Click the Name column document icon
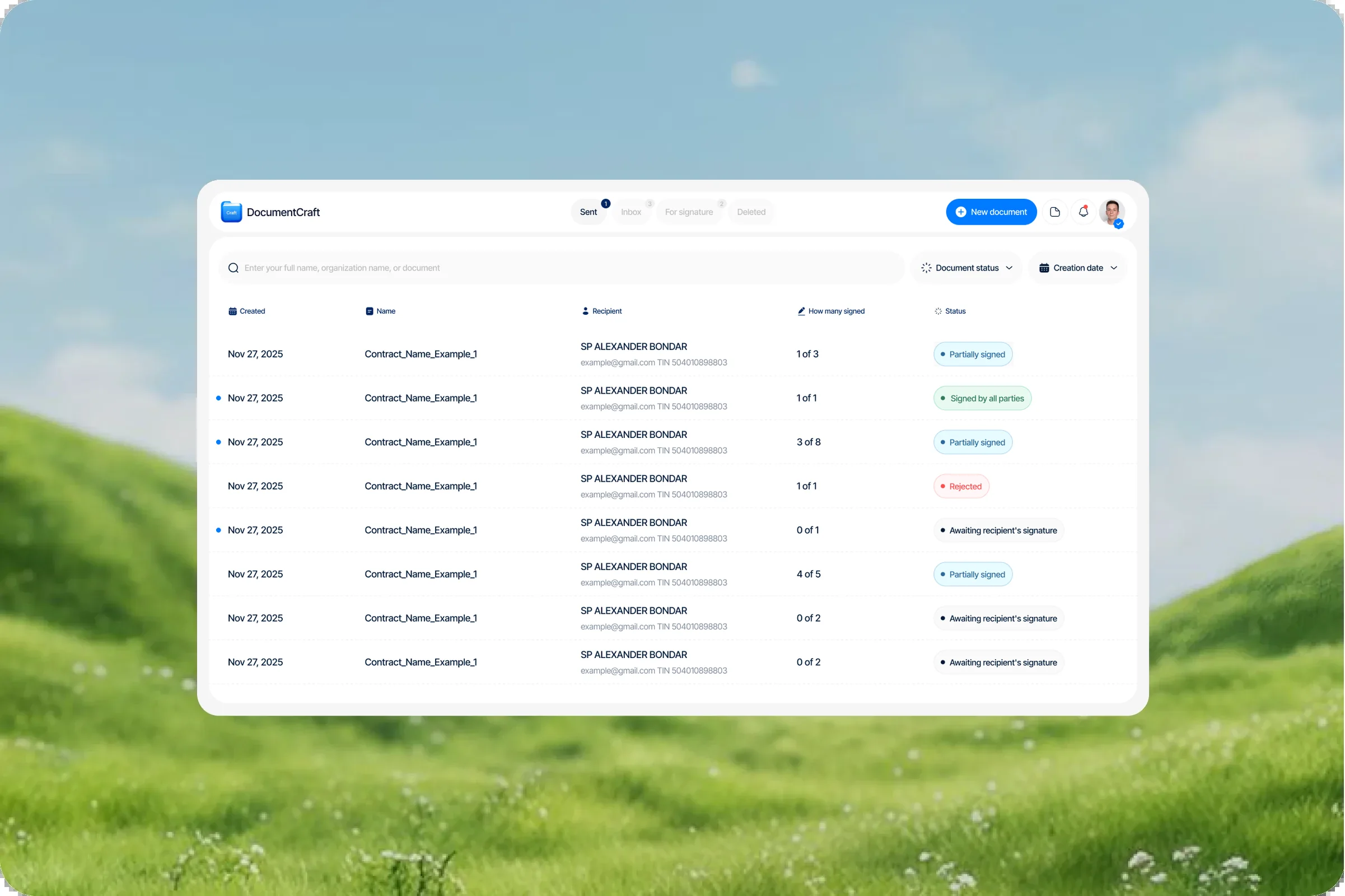This screenshot has height=896, width=1345. (370, 311)
